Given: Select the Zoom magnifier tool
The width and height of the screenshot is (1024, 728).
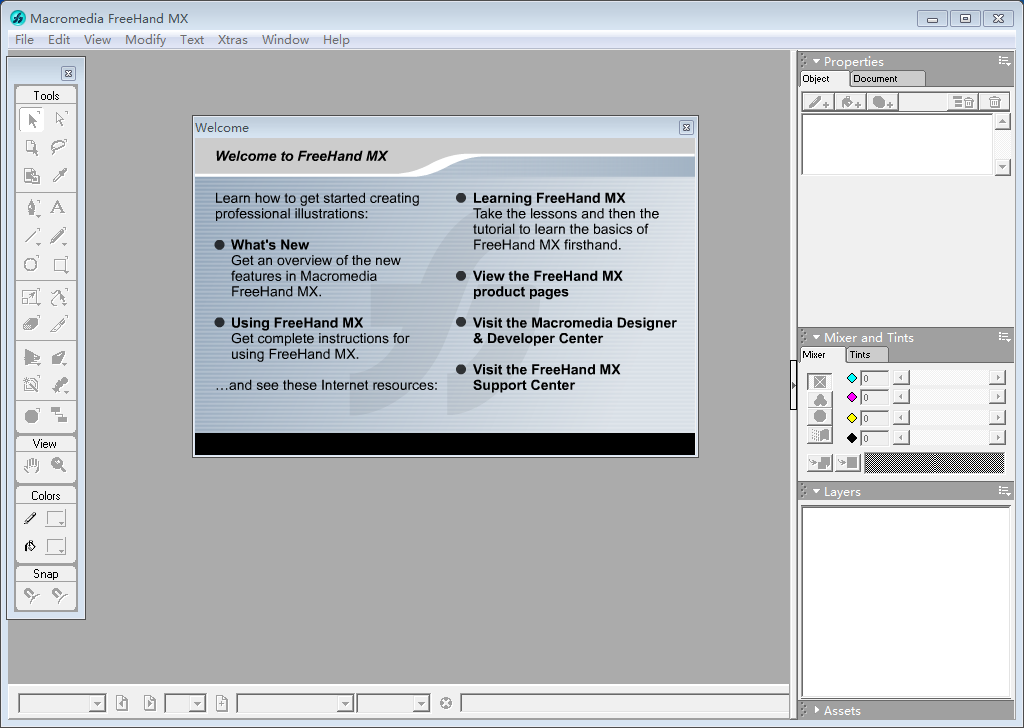Looking at the screenshot, I should coord(59,465).
